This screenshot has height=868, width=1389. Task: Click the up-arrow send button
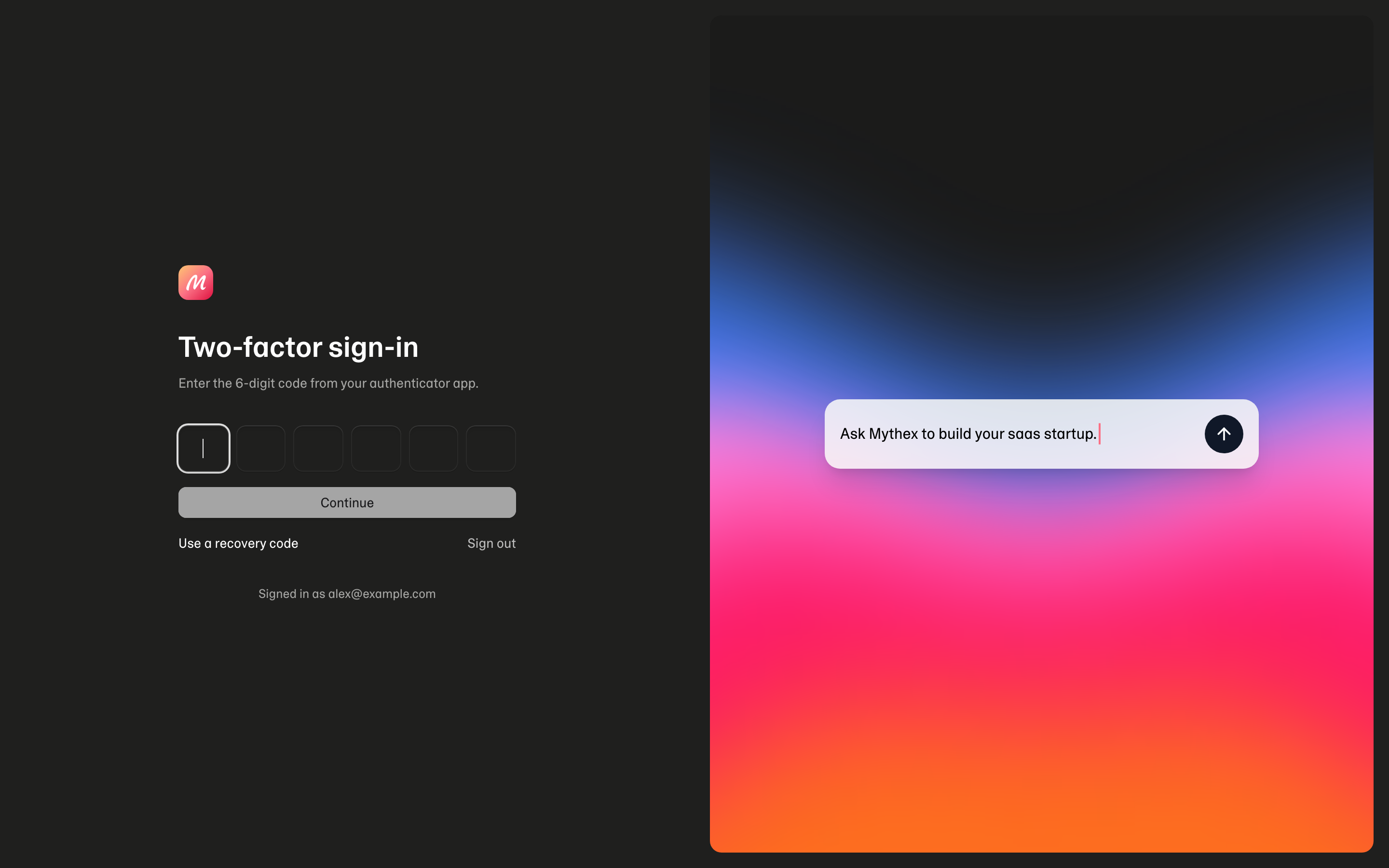(1224, 434)
